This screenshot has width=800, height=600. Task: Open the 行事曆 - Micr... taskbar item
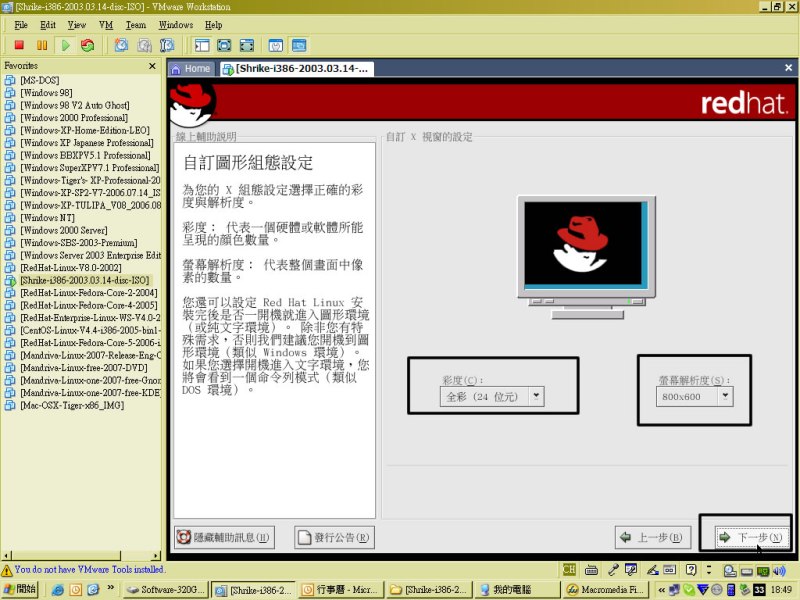tap(341, 589)
